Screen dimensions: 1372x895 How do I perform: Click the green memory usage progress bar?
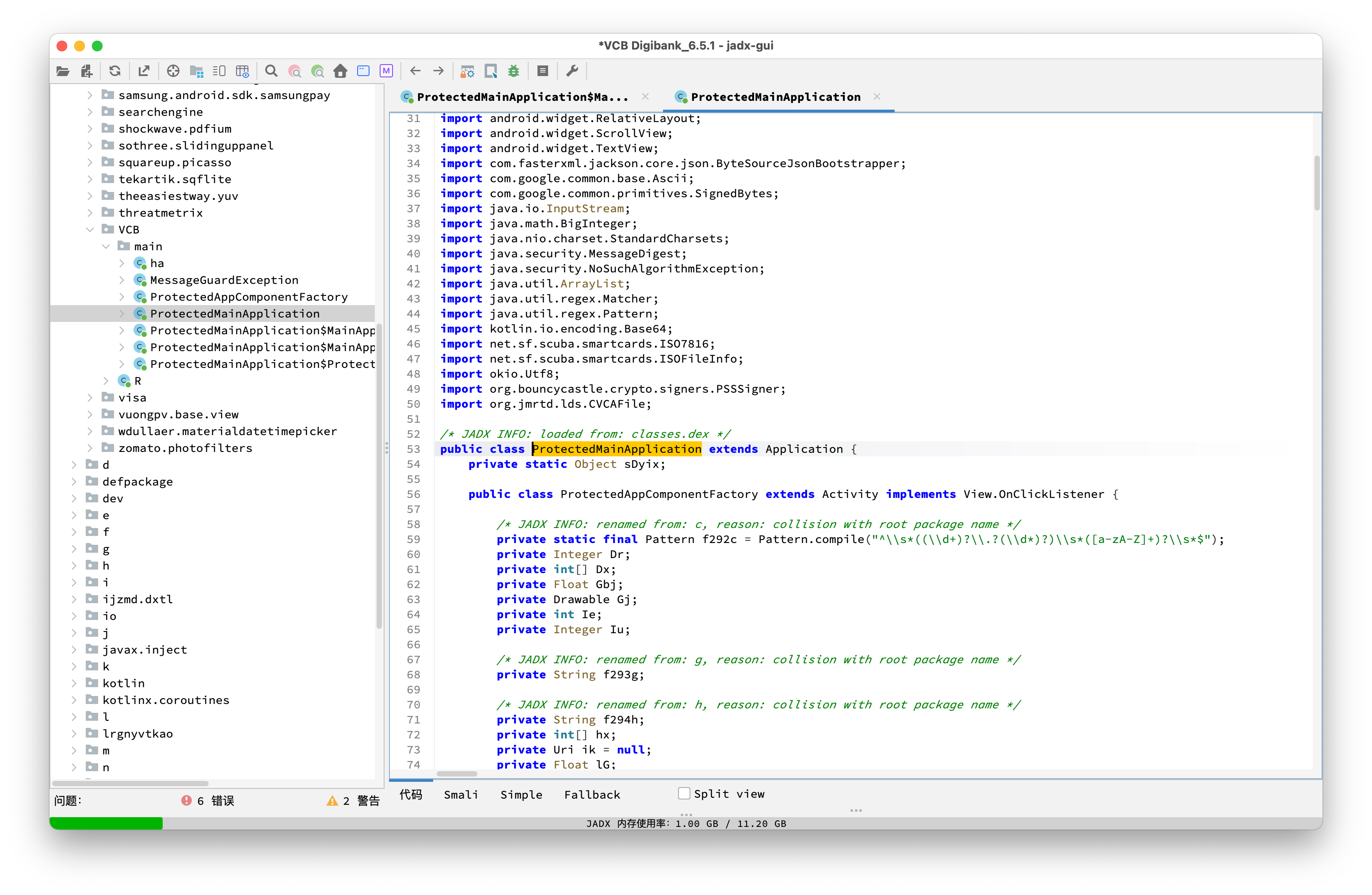[x=107, y=823]
